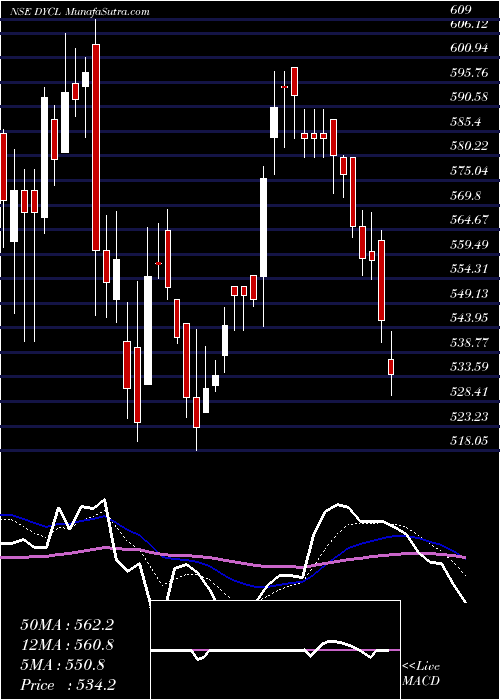Click the 50MA : 562.2 readout
Image resolution: width=500 pixels, height=700 pixels.
[67, 625]
